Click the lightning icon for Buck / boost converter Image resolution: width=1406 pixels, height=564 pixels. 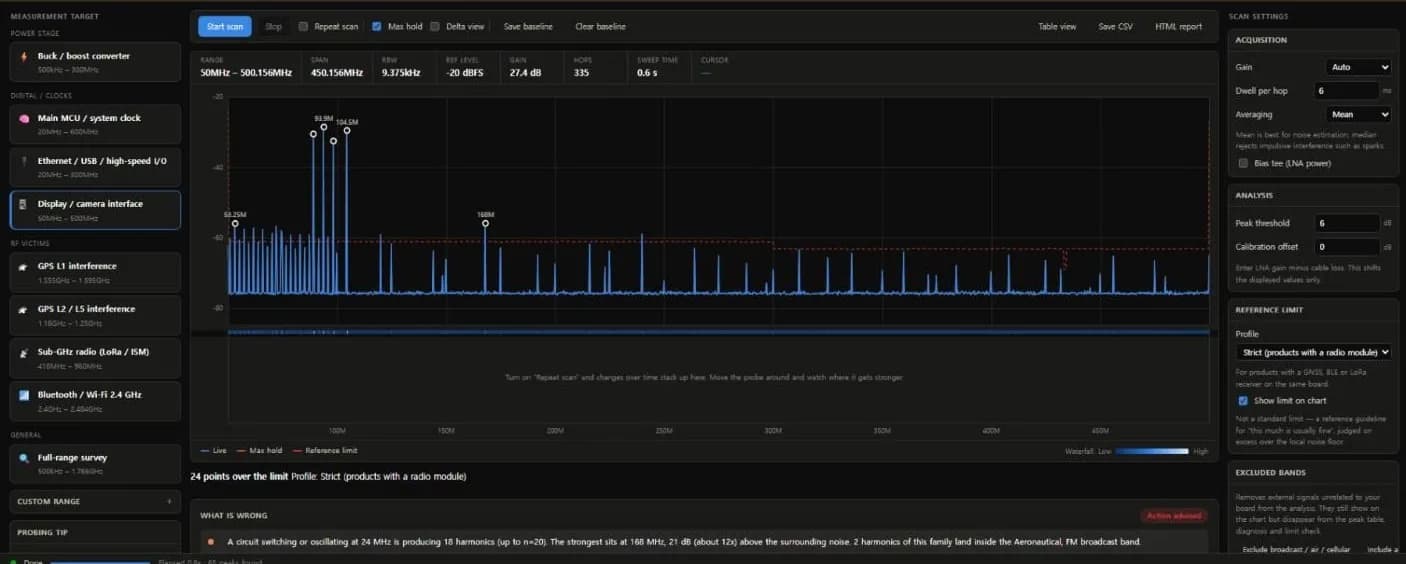(23, 56)
